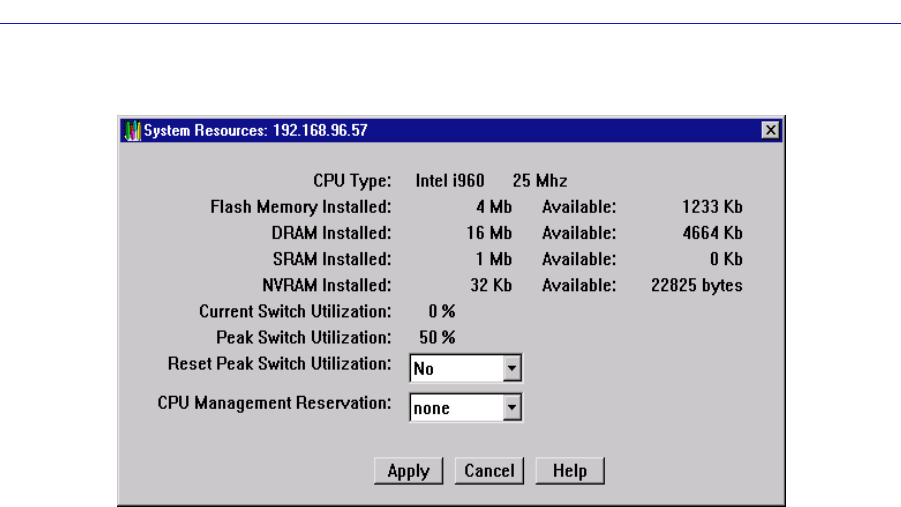The image size is (901, 507).
Task: Open Help for System Resources
Action: [570, 471]
